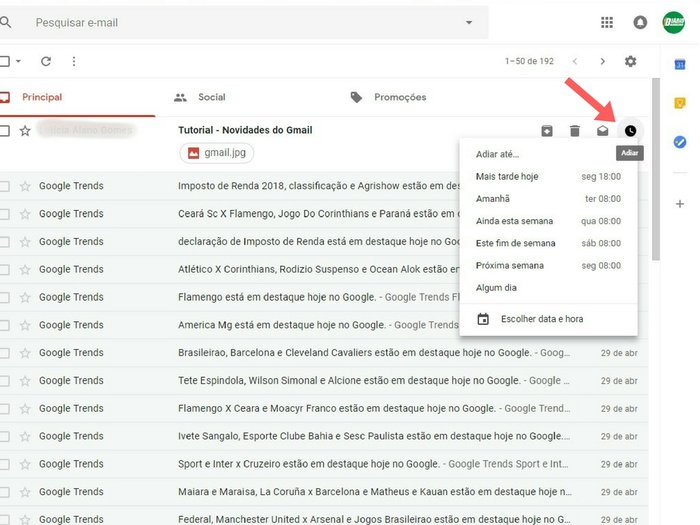Mark the Tutorial email as read
This screenshot has width=700, height=525.
(603, 131)
